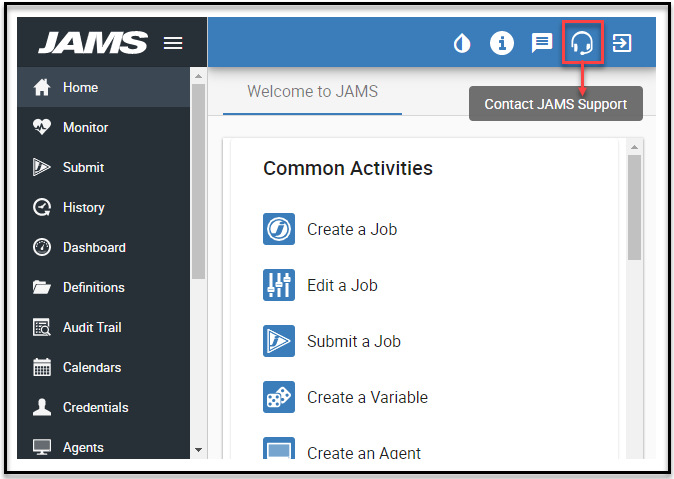Click the Edit a Job link
The height and width of the screenshot is (479, 674).
(343, 285)
